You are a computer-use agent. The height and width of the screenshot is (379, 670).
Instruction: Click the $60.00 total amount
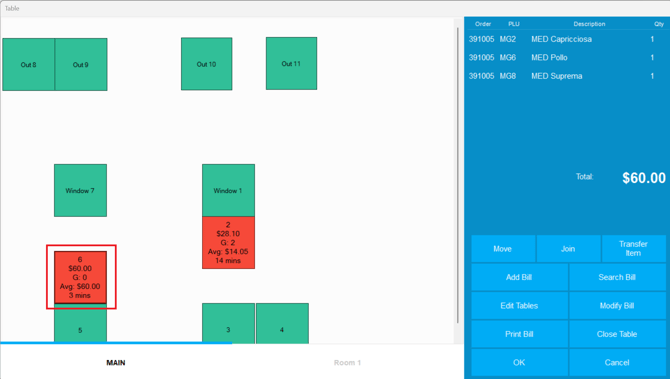[644, 178]
